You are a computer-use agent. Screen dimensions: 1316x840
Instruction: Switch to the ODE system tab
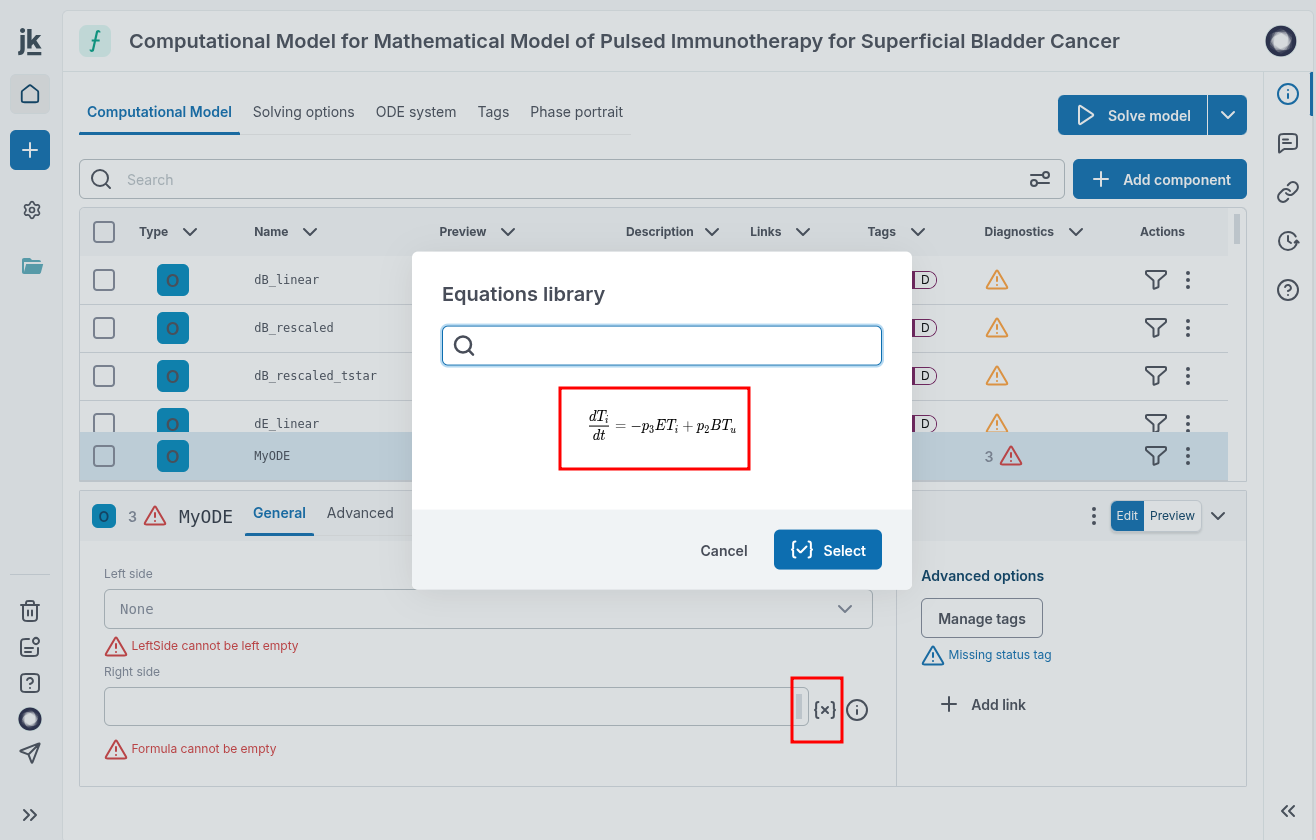point(416,112)
